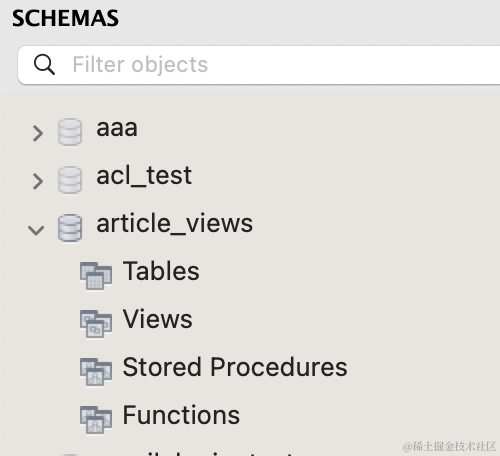Click the Views folder icon

[96, 324]
